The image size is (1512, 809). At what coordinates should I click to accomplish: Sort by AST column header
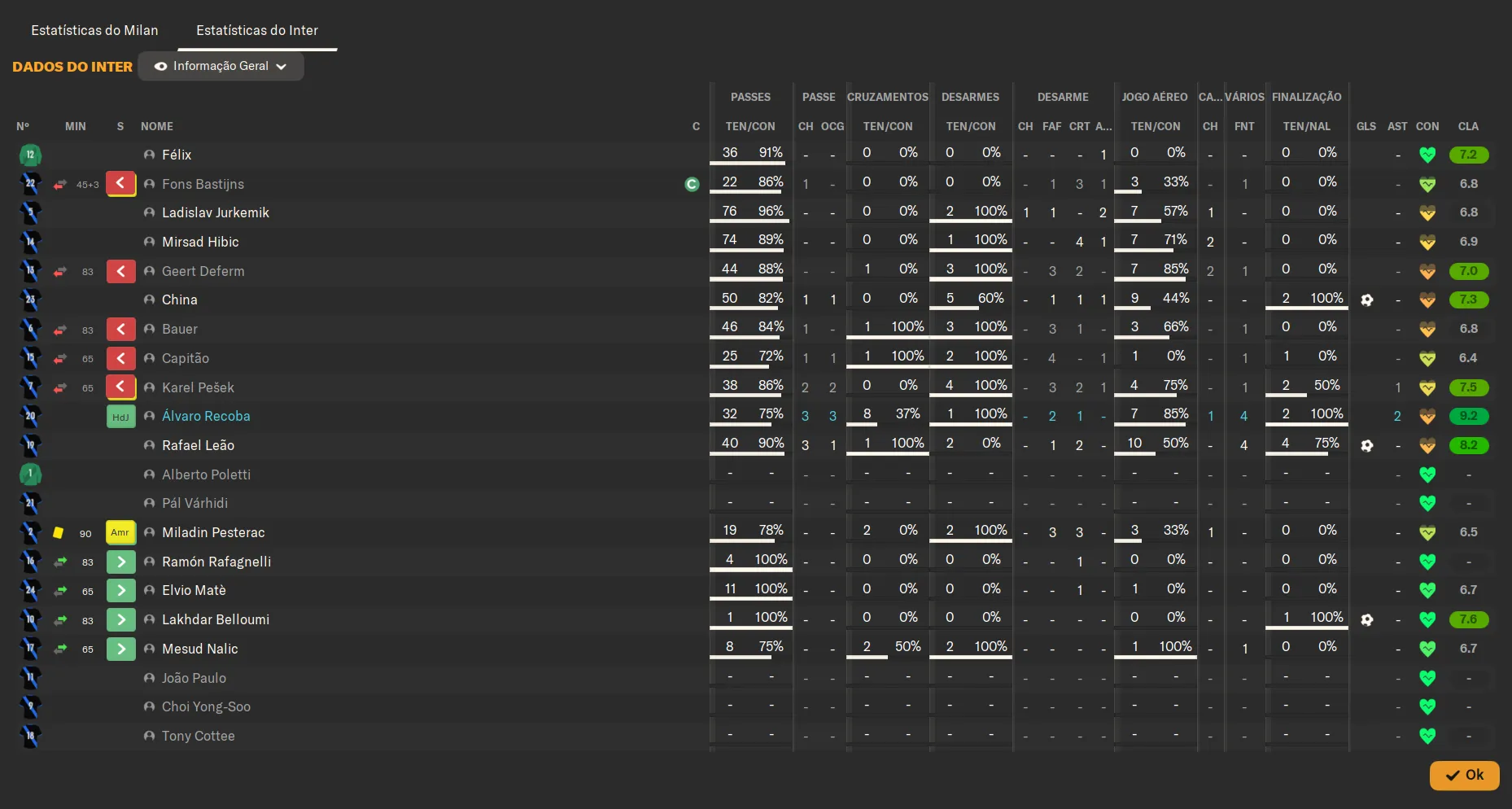[x=1397, y=126]
